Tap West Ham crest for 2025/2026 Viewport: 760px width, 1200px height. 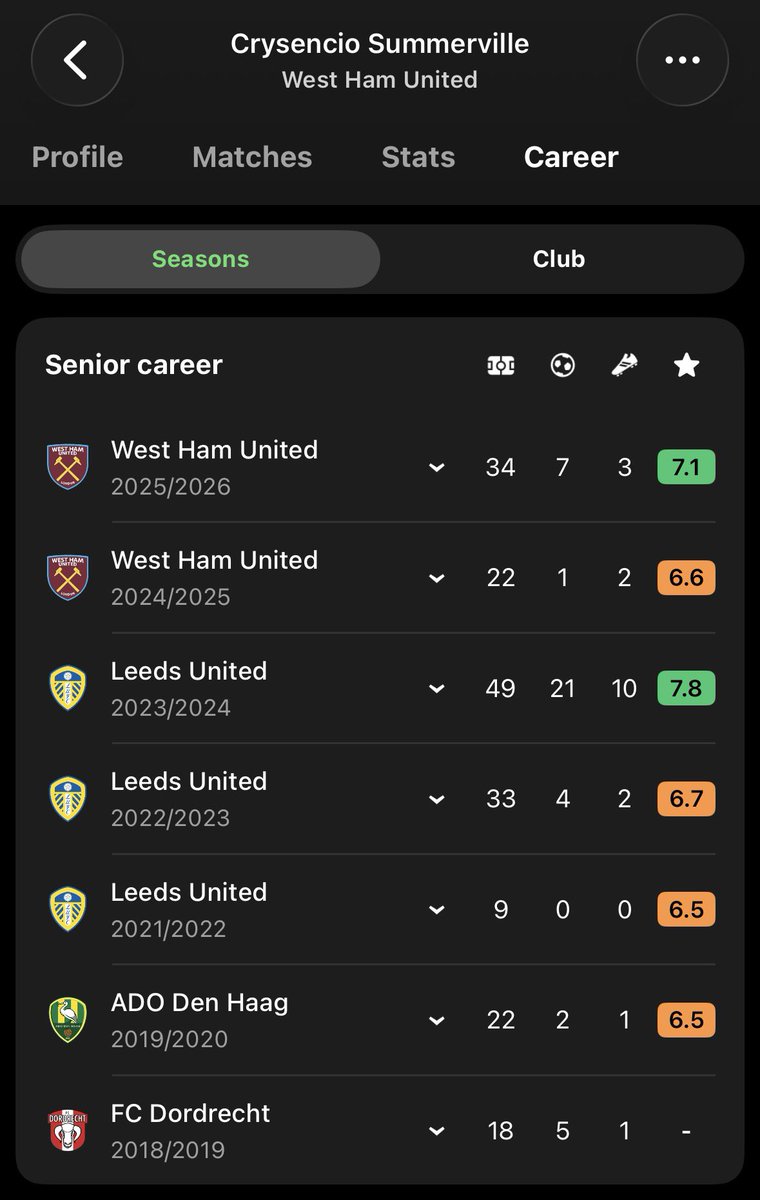(68, 467)
